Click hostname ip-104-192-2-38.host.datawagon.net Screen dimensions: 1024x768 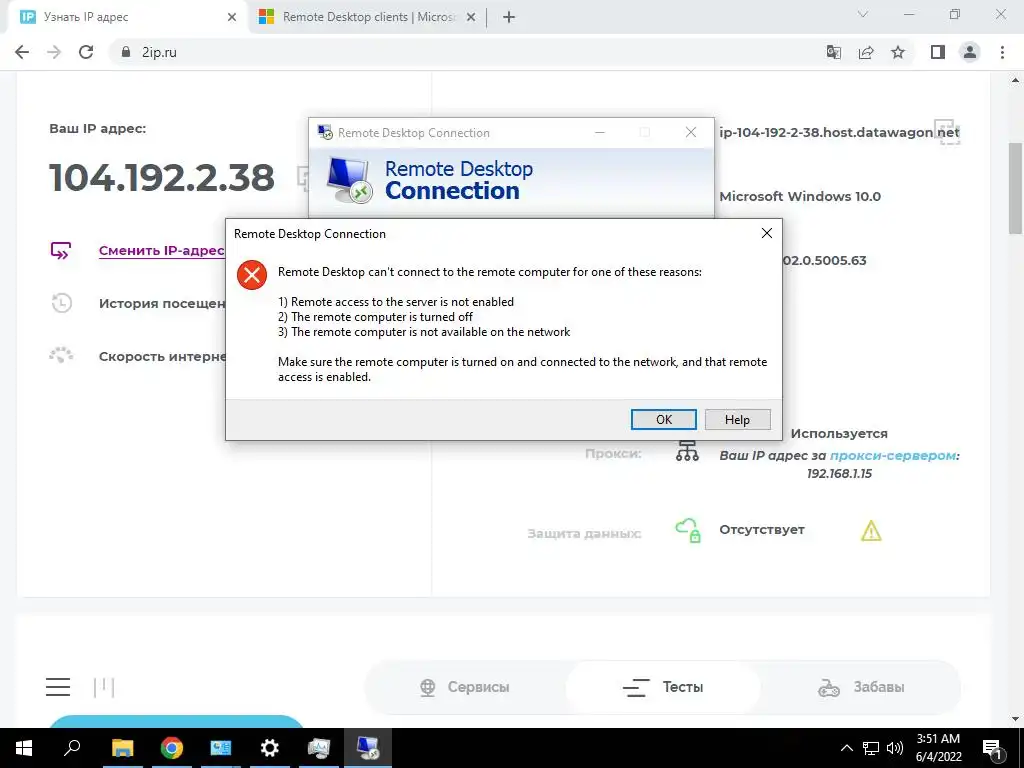point(839,133)
